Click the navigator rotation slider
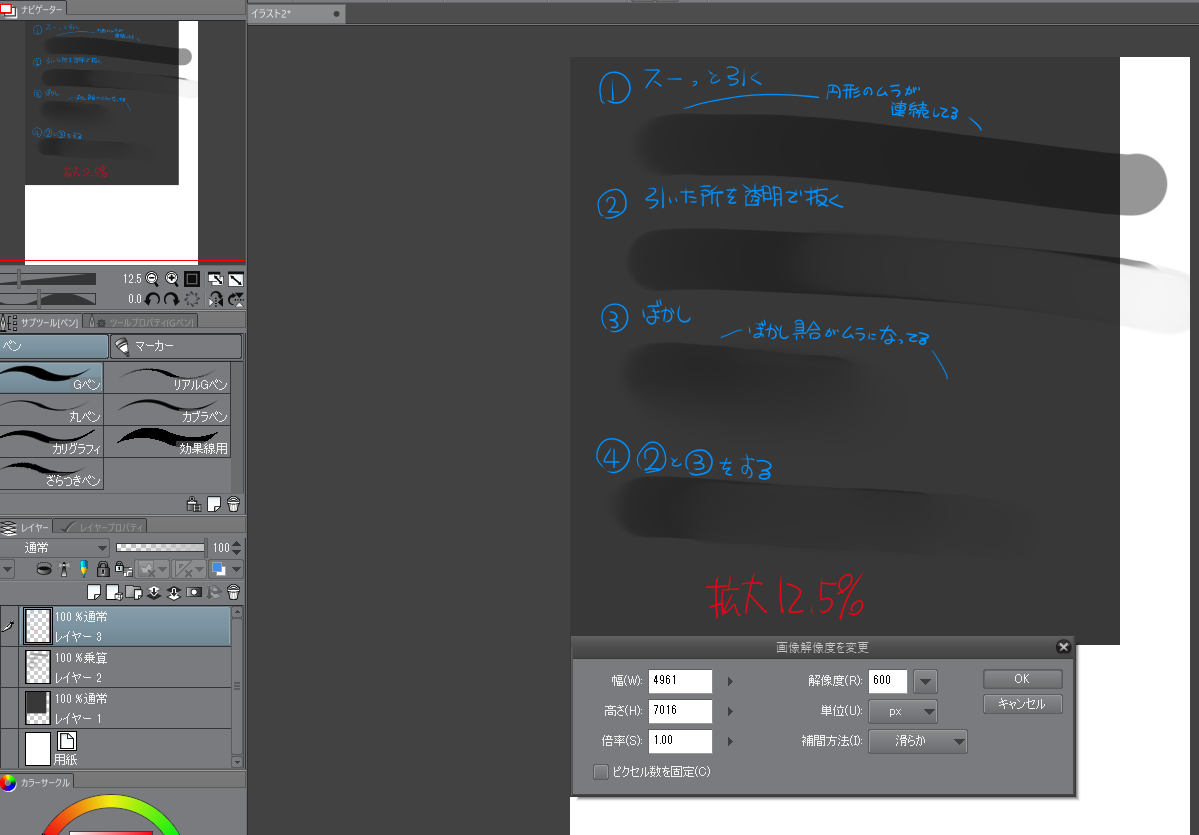Viewport: 1199px width, 835px height. (x=48, y=299)
